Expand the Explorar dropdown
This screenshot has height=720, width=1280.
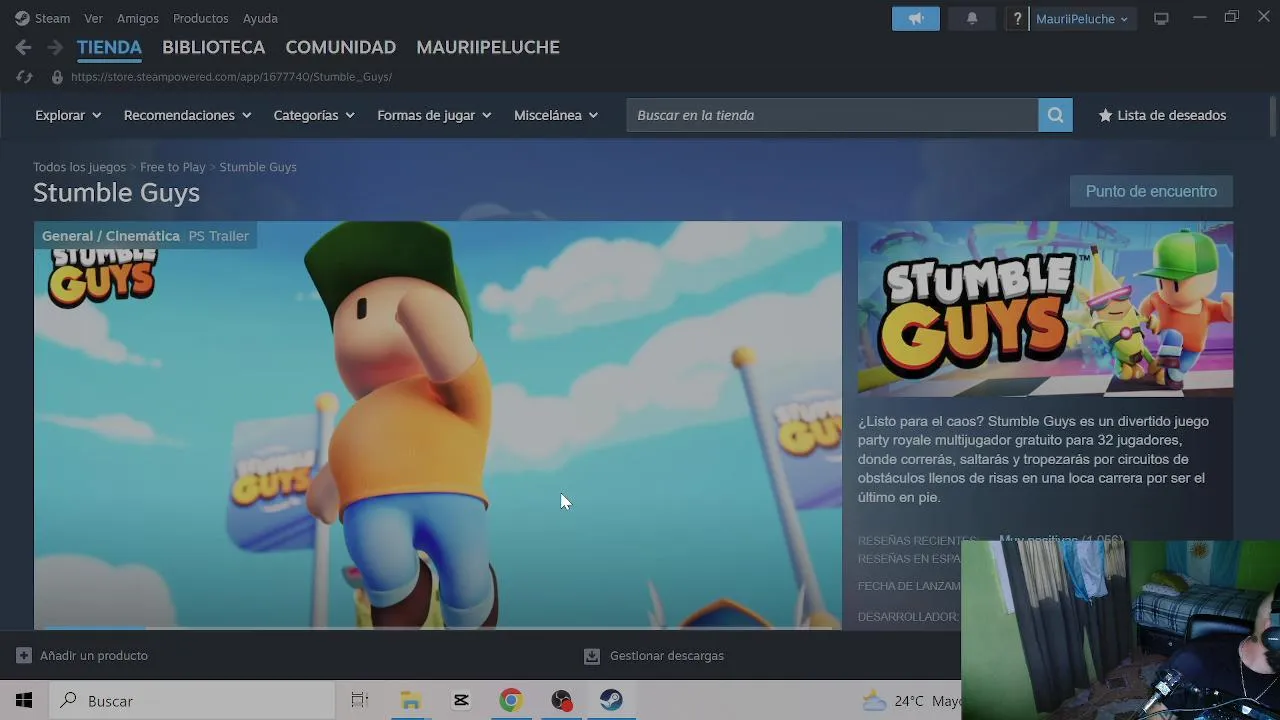point(68,115)
